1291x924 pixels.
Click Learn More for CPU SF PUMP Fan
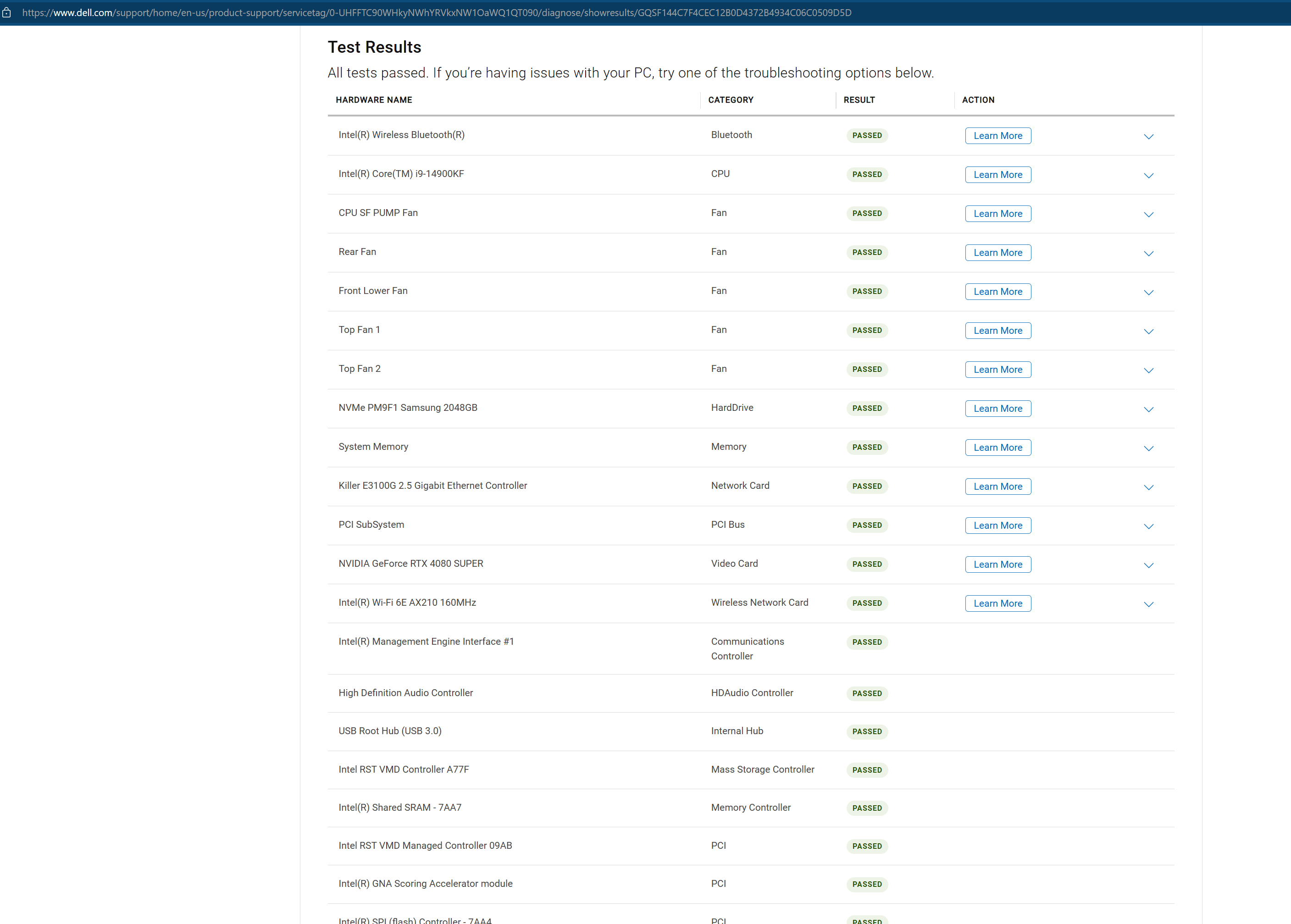coord(997,213)
